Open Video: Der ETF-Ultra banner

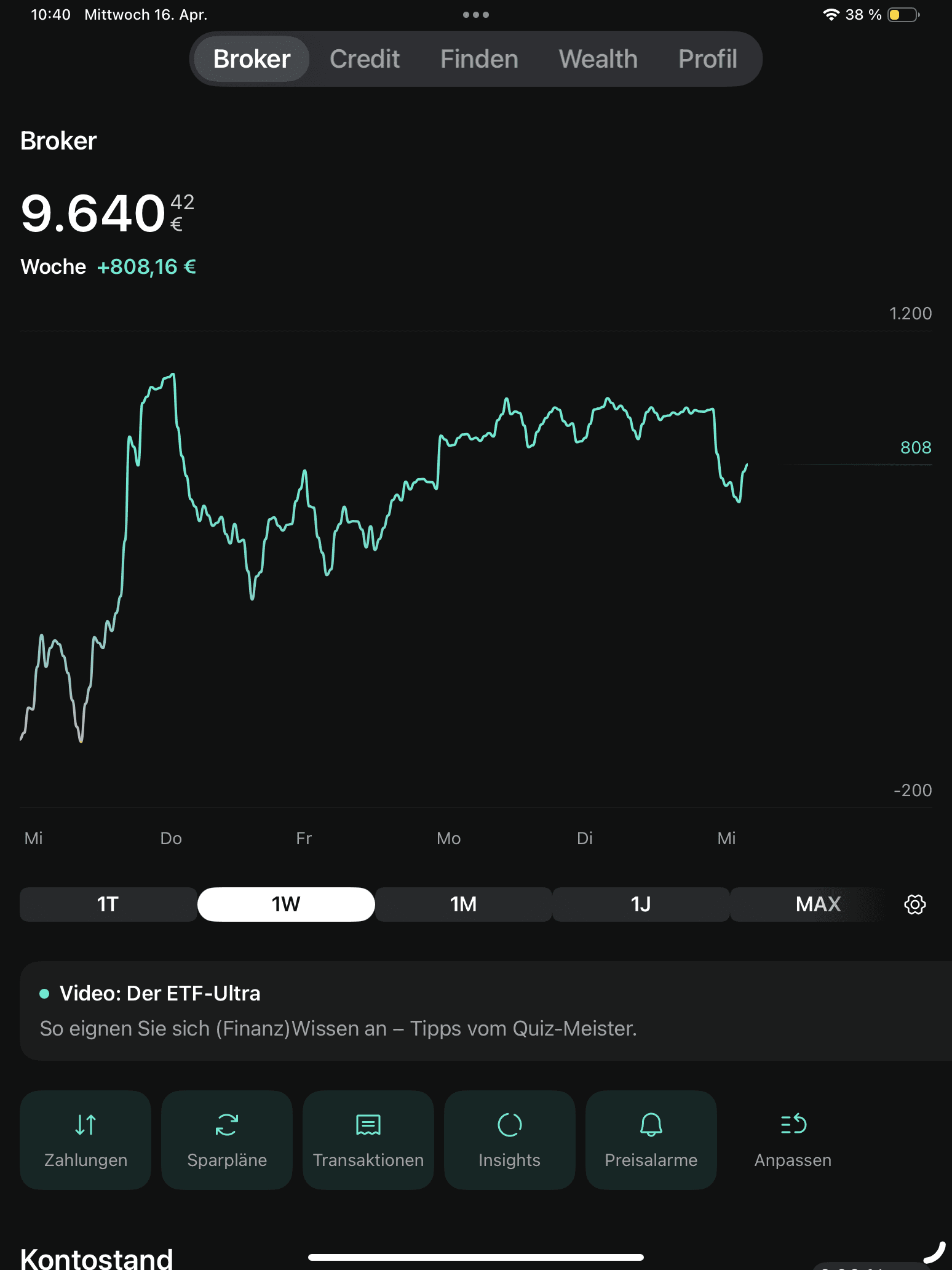tap(486, 1011)
